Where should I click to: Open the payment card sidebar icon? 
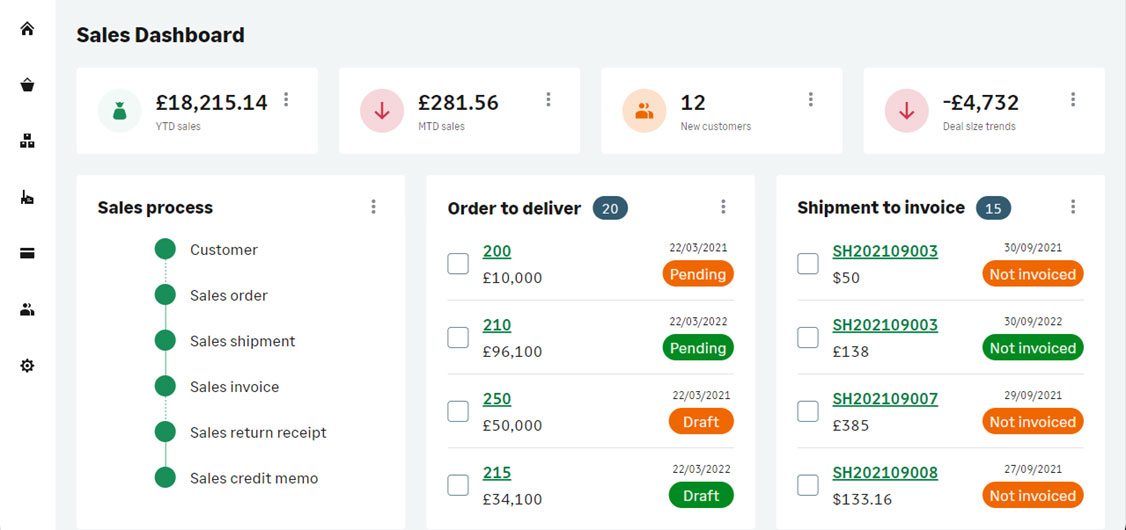27,254
